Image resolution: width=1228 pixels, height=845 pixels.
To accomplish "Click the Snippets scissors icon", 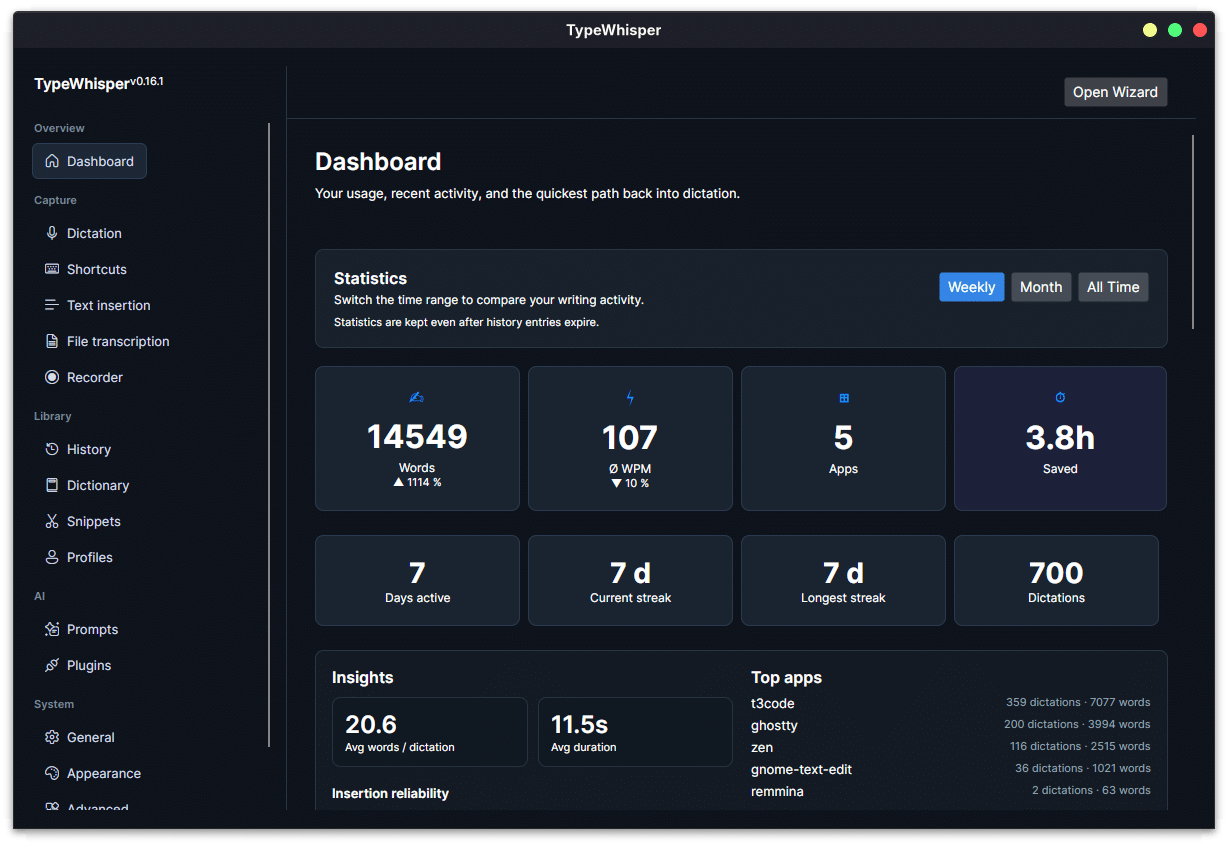I will pos(52,521).
